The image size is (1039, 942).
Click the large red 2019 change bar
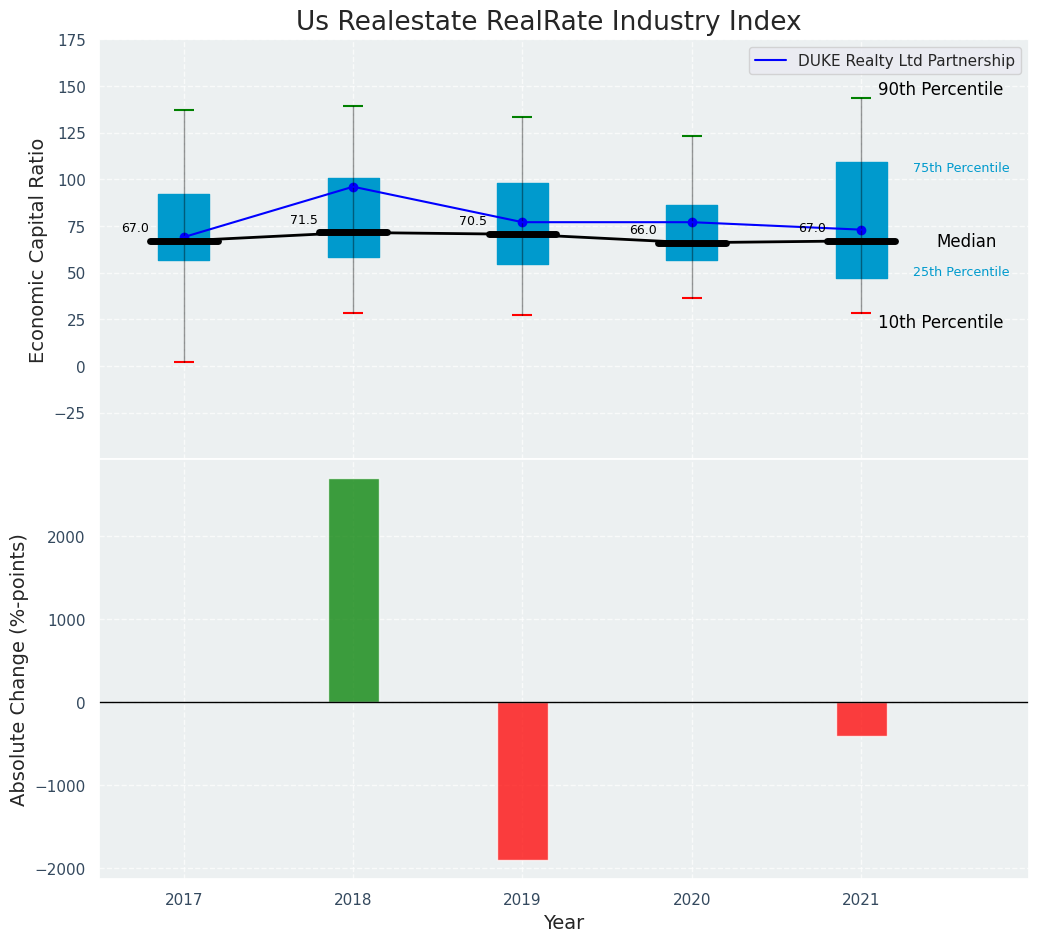pyautogui.click(x=522, y=780)
